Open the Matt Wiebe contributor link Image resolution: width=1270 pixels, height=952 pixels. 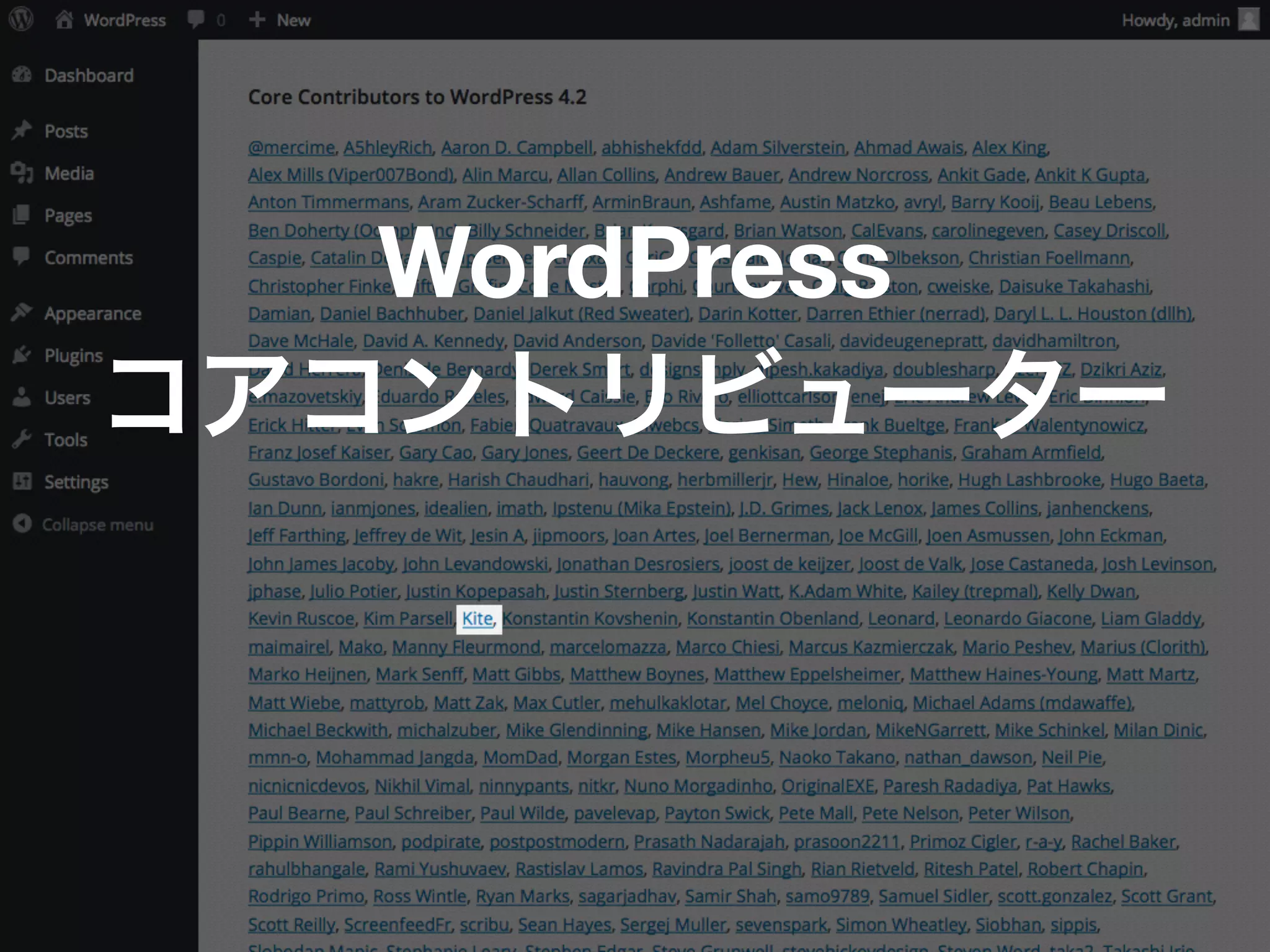tap(294, 703)
